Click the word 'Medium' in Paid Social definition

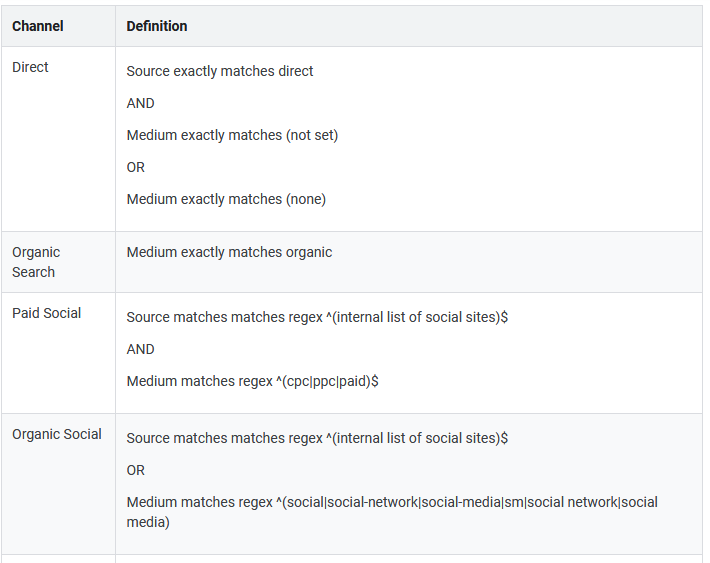coord(149,381)
